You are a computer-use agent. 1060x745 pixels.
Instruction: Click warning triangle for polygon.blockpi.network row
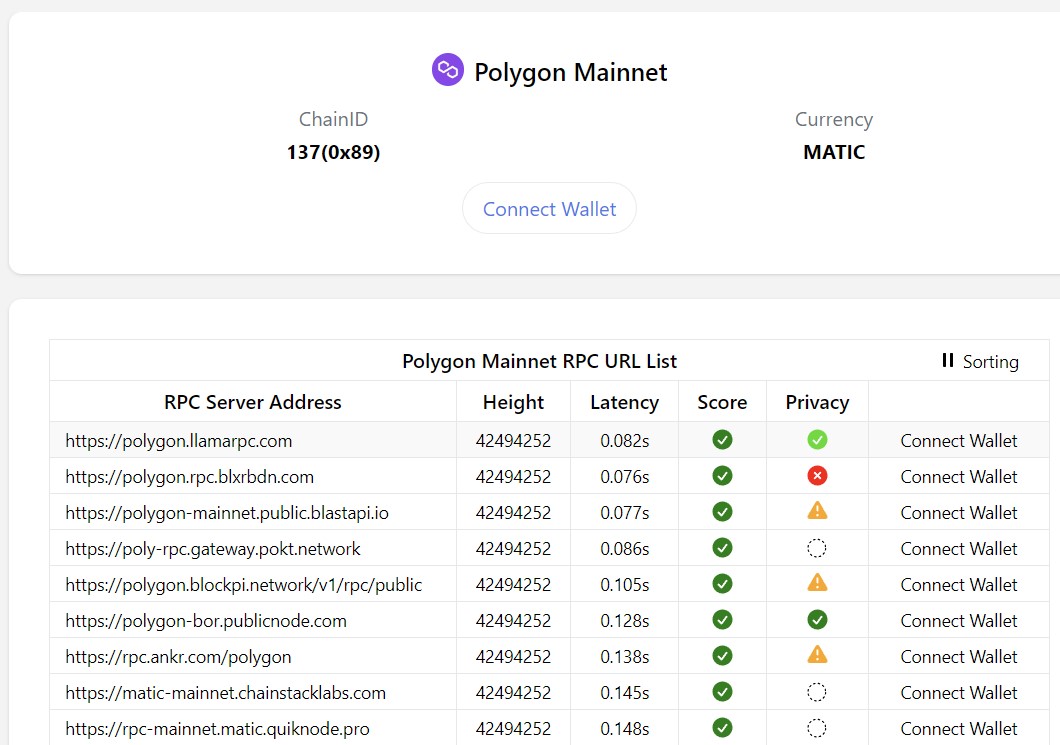[x=817, y=582]
